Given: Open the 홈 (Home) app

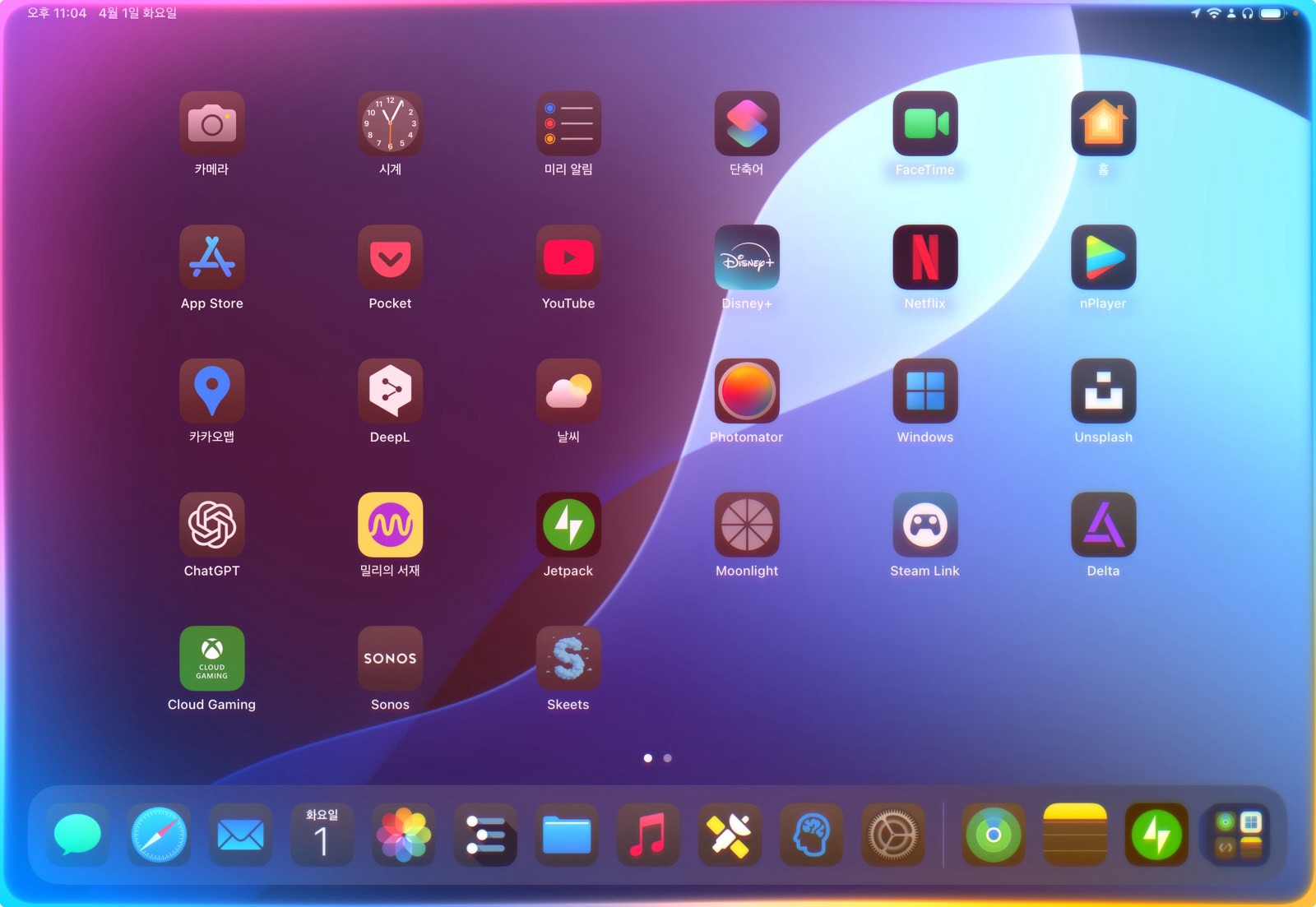Looking at the screenshot, I should coord(1104,123).
